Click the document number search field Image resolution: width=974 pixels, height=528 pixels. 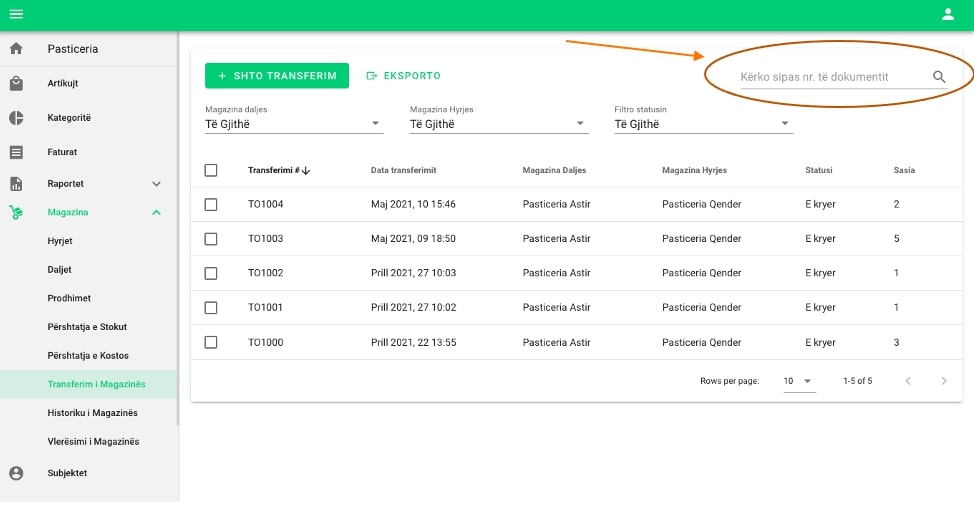coord(830,77)
